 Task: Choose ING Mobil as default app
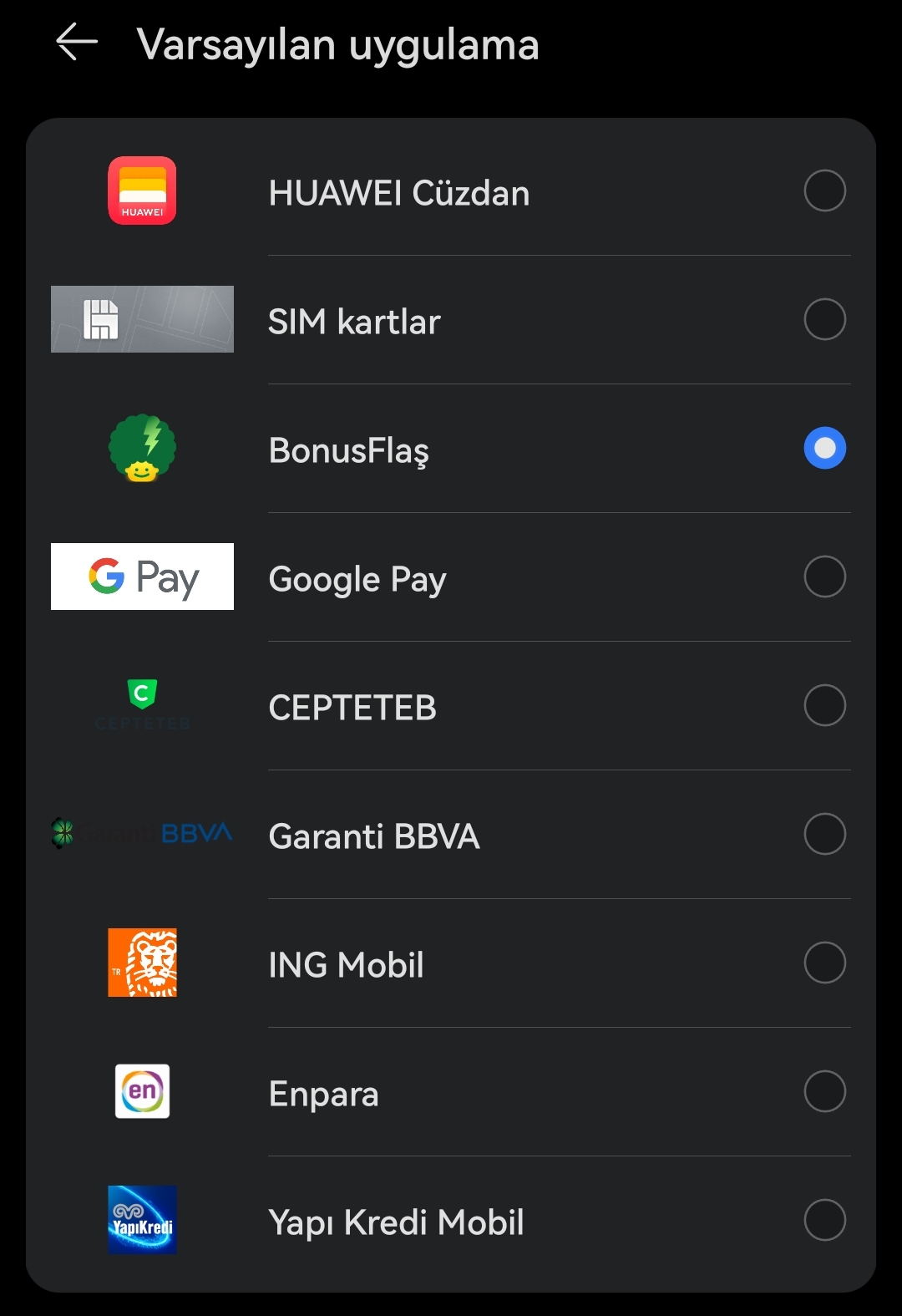point(825,963)
